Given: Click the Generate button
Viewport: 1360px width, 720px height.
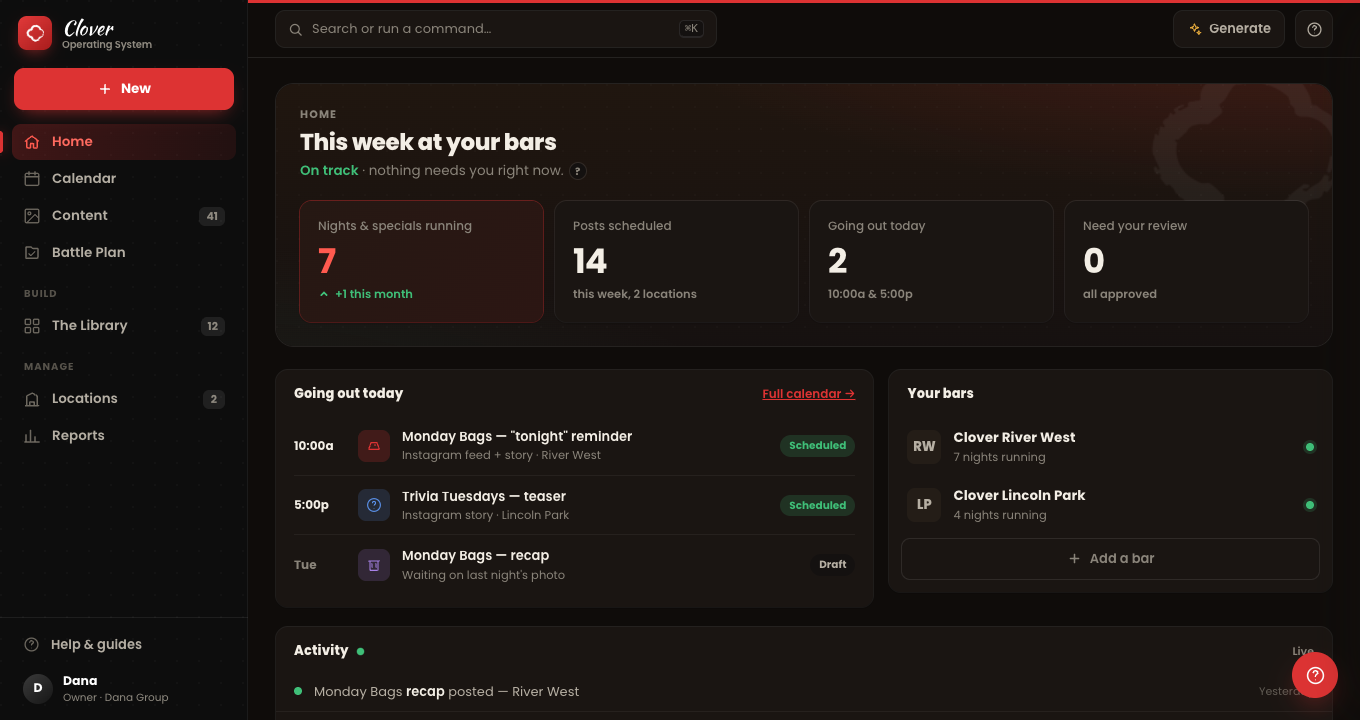Looking at the screenshot, I should tap(1229, 29).
